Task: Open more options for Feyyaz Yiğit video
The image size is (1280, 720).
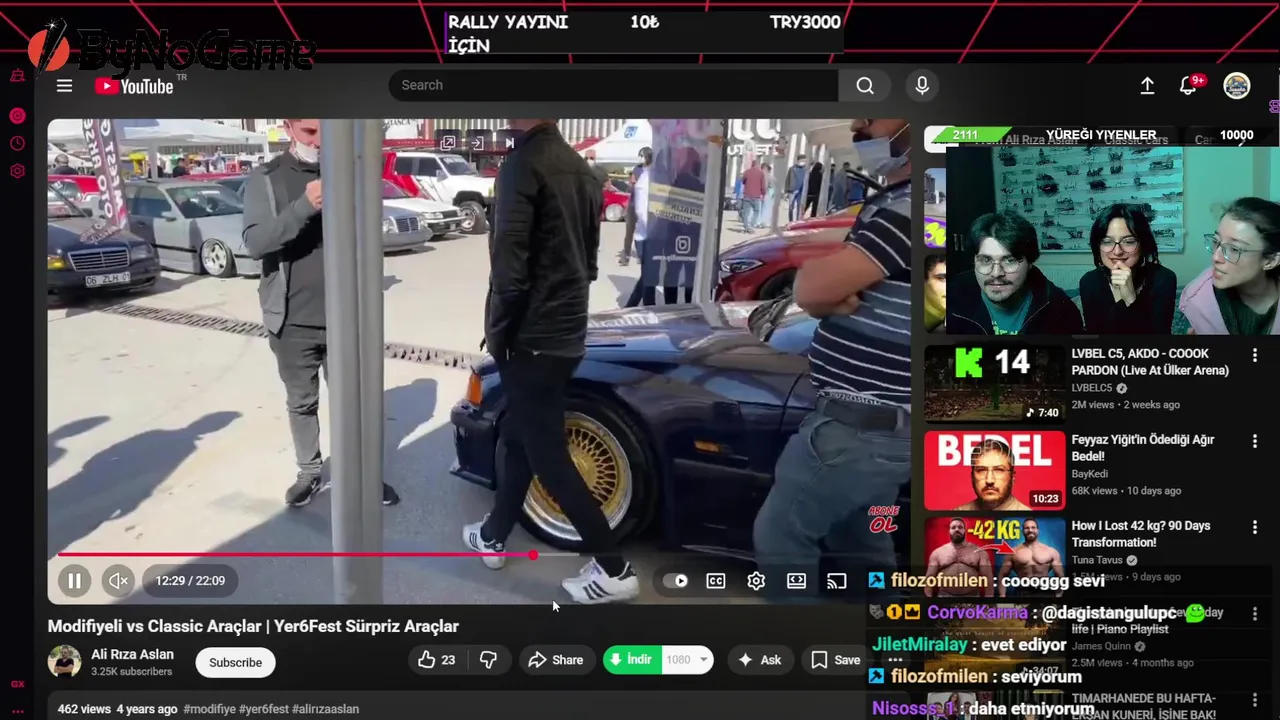Action: click(1254, 441)
